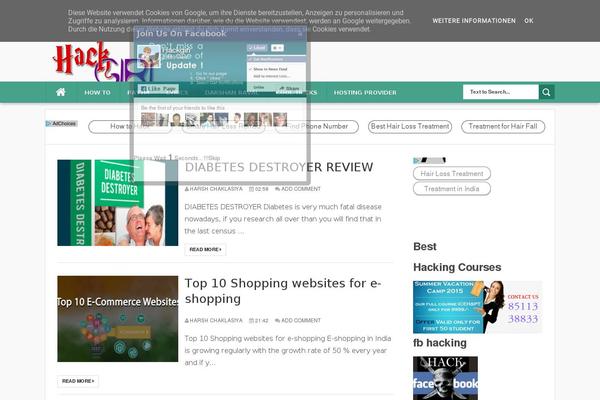600x400 pixels.
Task: Click the sidebar Hair Loss Treatment ad
Action: pos(452,174)
